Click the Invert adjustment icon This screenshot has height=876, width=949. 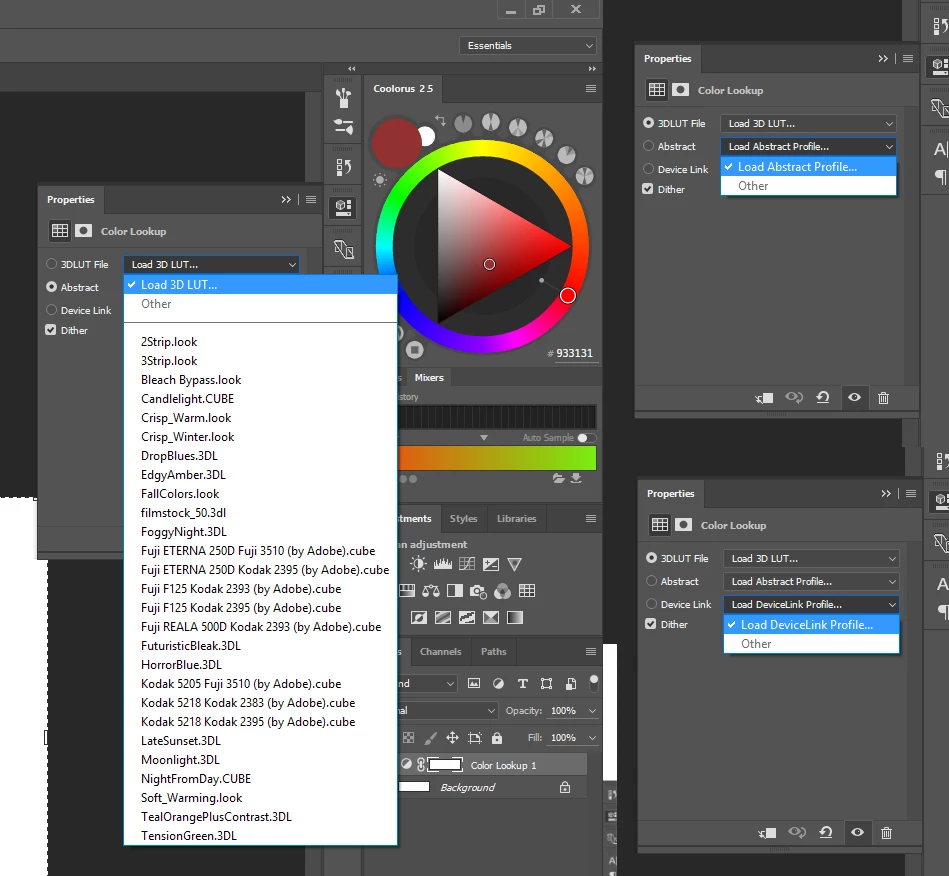[419, 617]
